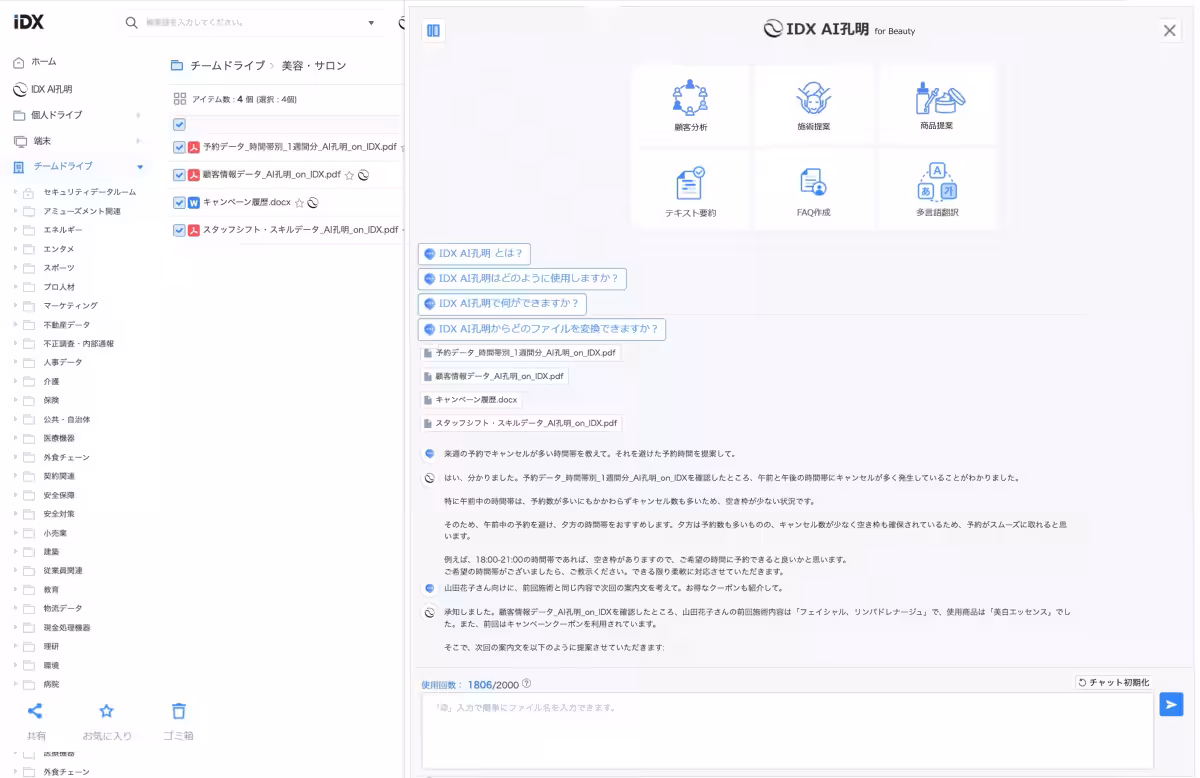1200x778 pixels.
Task: Open 個人ドライブ in sidebar
Action: [48, 115]
